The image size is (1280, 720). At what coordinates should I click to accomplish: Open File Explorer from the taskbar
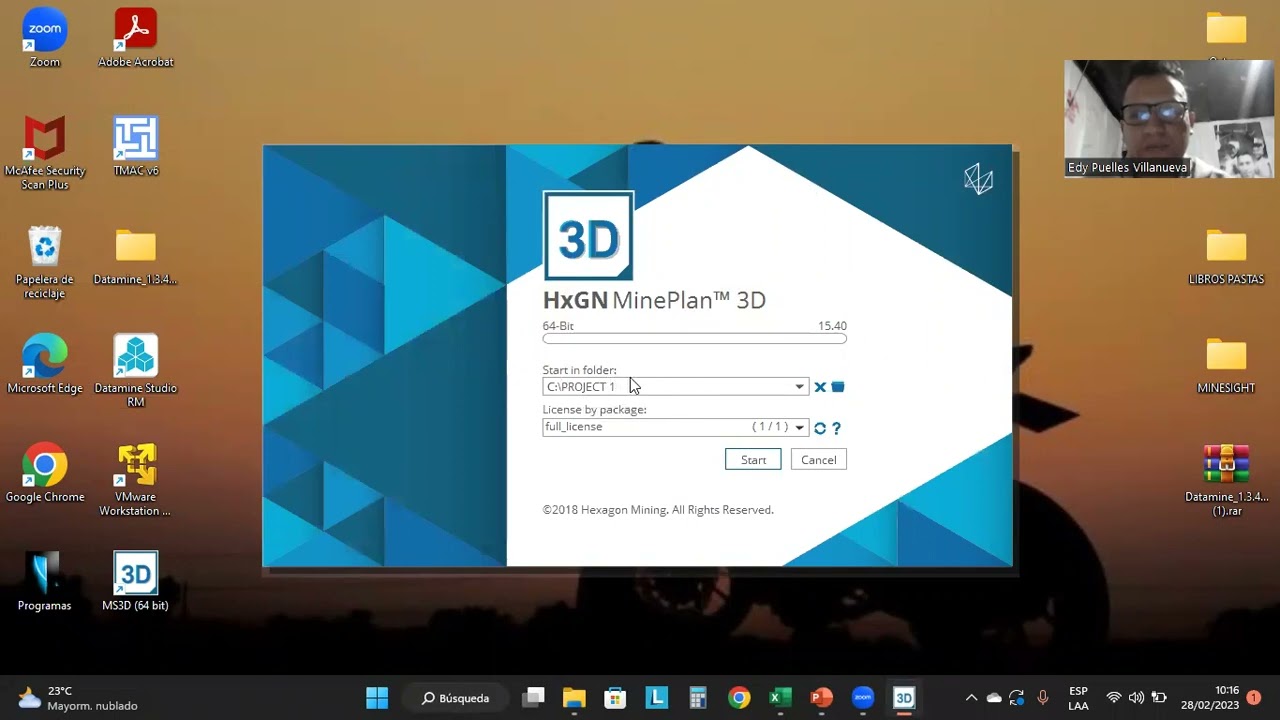click(574, 698)
